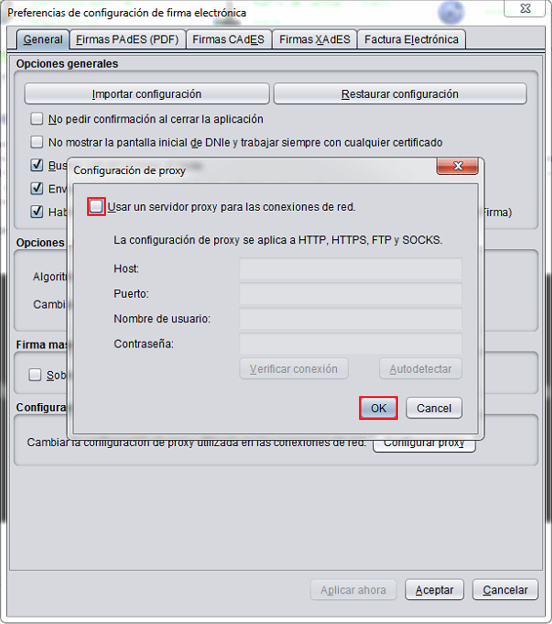Close the Configuración de proxy dialog
Viewport: 552px width, 624px height.
(458, 166)
